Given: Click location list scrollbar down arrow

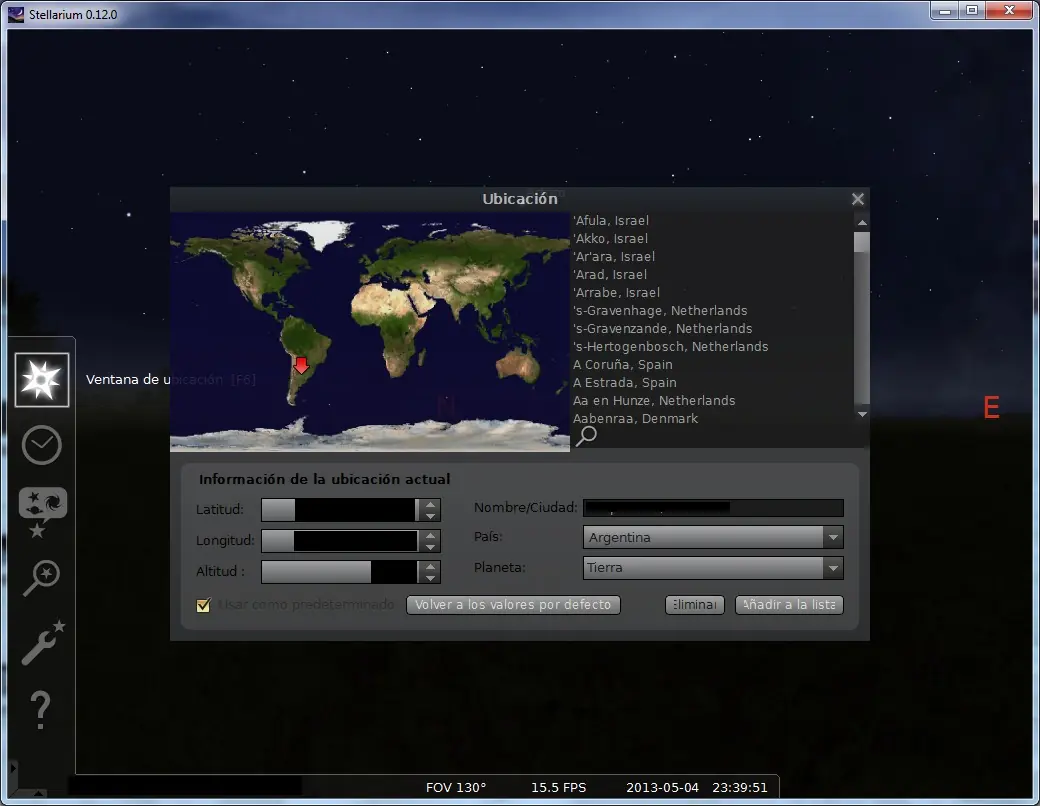Looking at the screenshot, I should click(862, 415).
